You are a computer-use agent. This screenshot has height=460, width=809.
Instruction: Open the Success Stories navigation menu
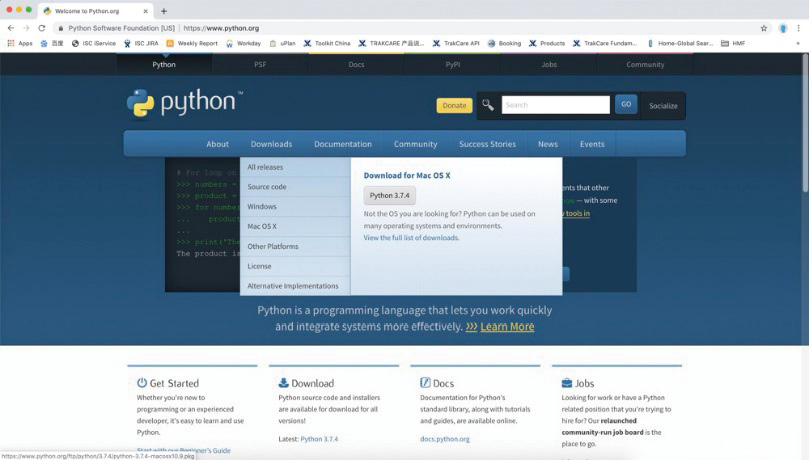(x=488, y=144)
